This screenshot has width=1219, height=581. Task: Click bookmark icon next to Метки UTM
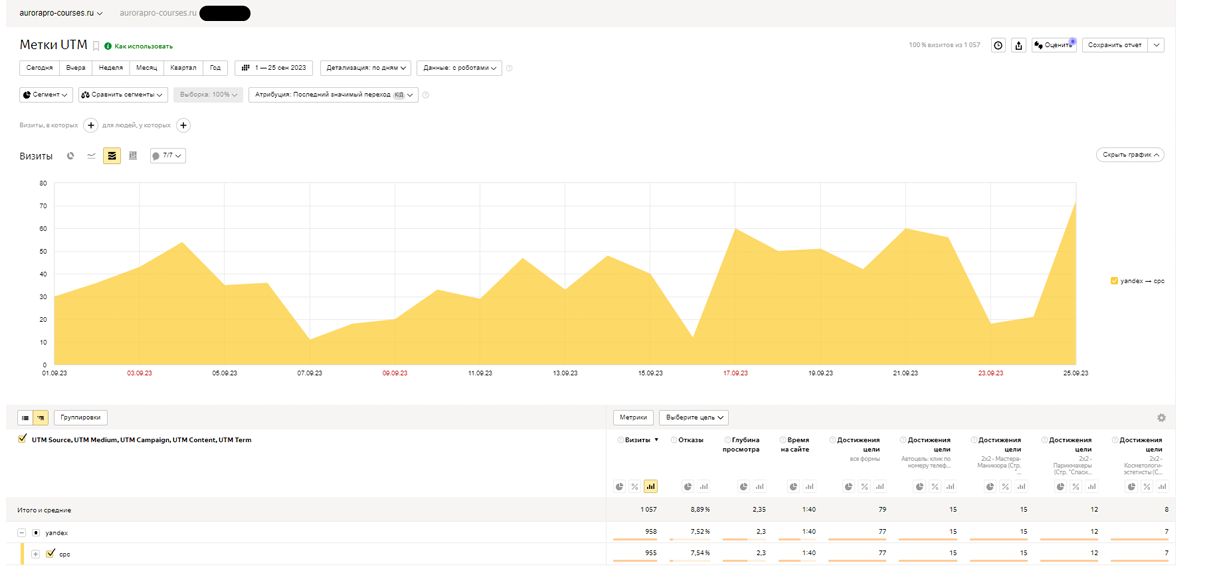96,45
